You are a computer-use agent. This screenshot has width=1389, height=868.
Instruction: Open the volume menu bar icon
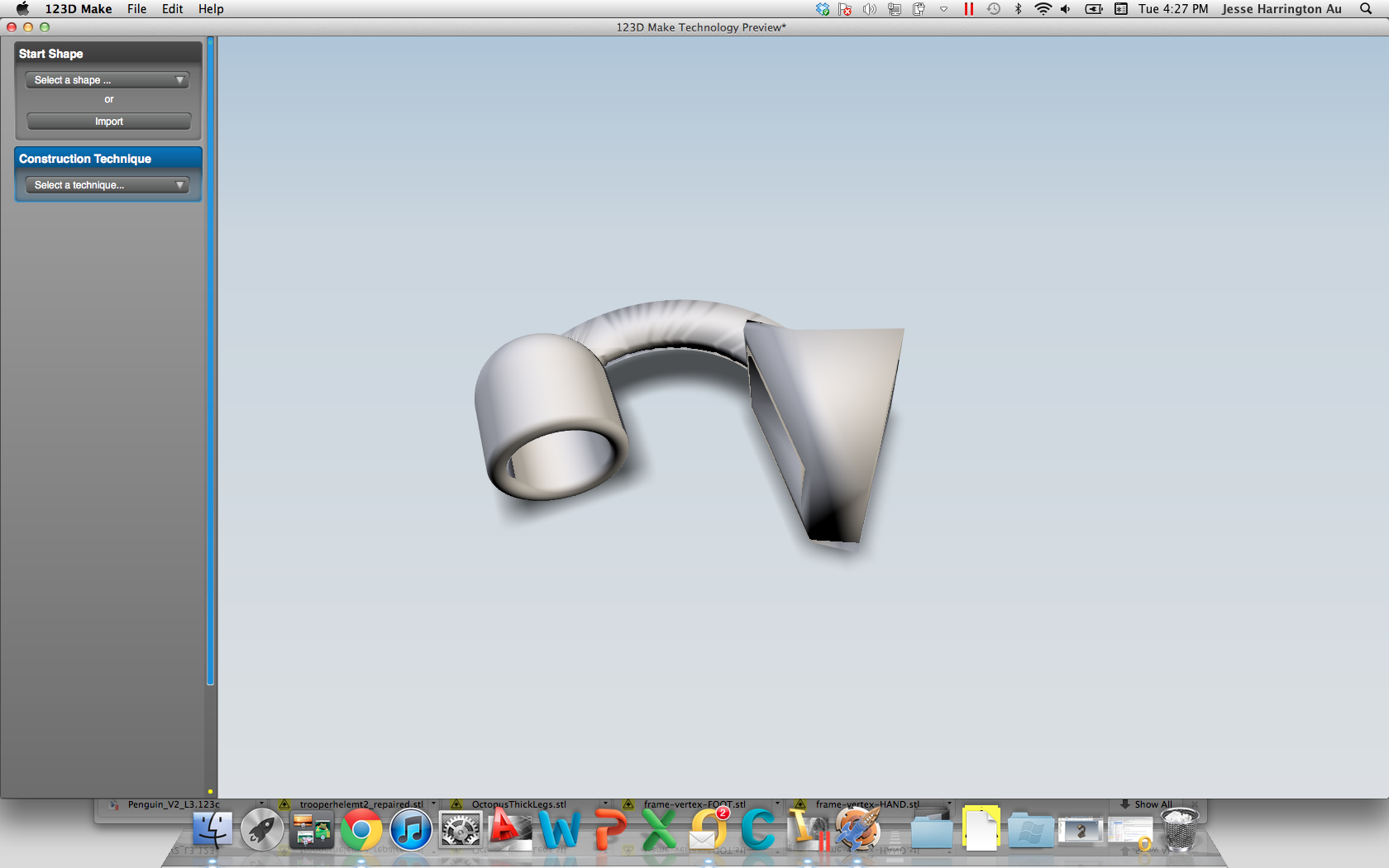tap(1066, 9)
